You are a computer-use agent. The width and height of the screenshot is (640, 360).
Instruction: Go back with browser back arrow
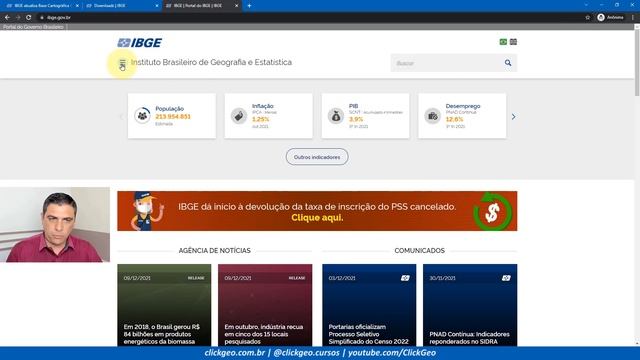tap(7, 18)
